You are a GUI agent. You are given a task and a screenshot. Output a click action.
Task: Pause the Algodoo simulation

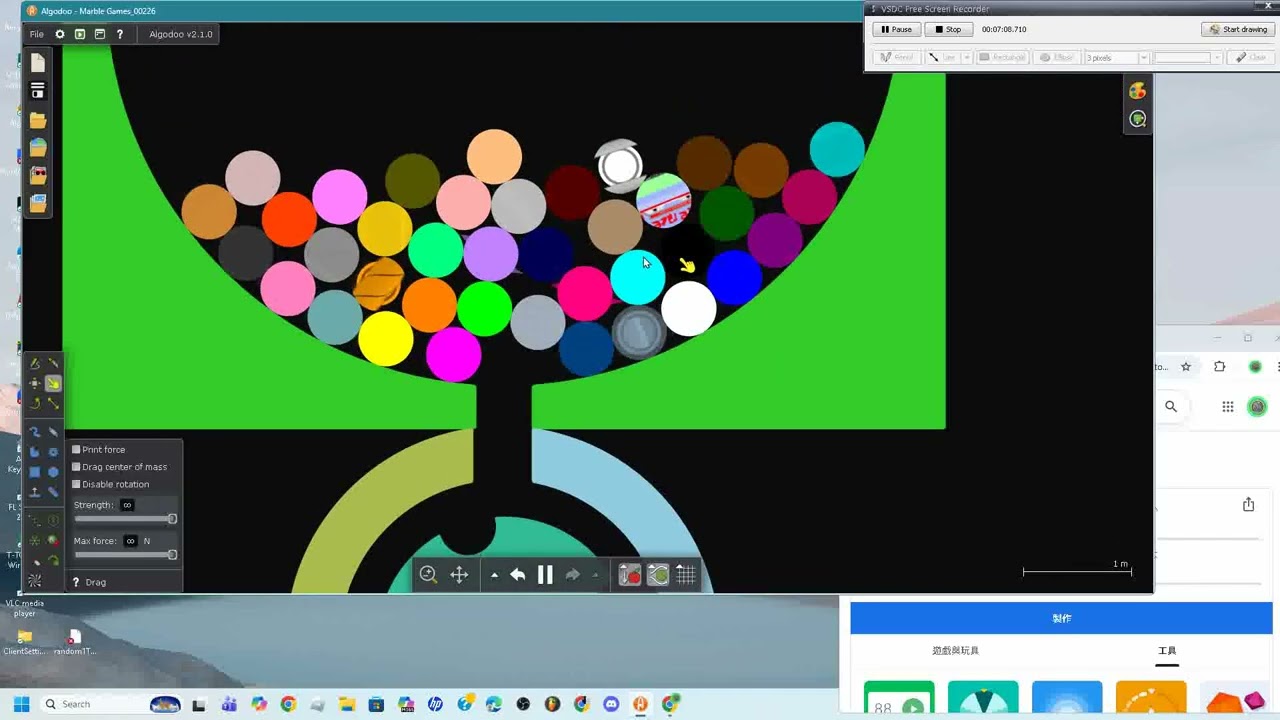pos(545,575)
